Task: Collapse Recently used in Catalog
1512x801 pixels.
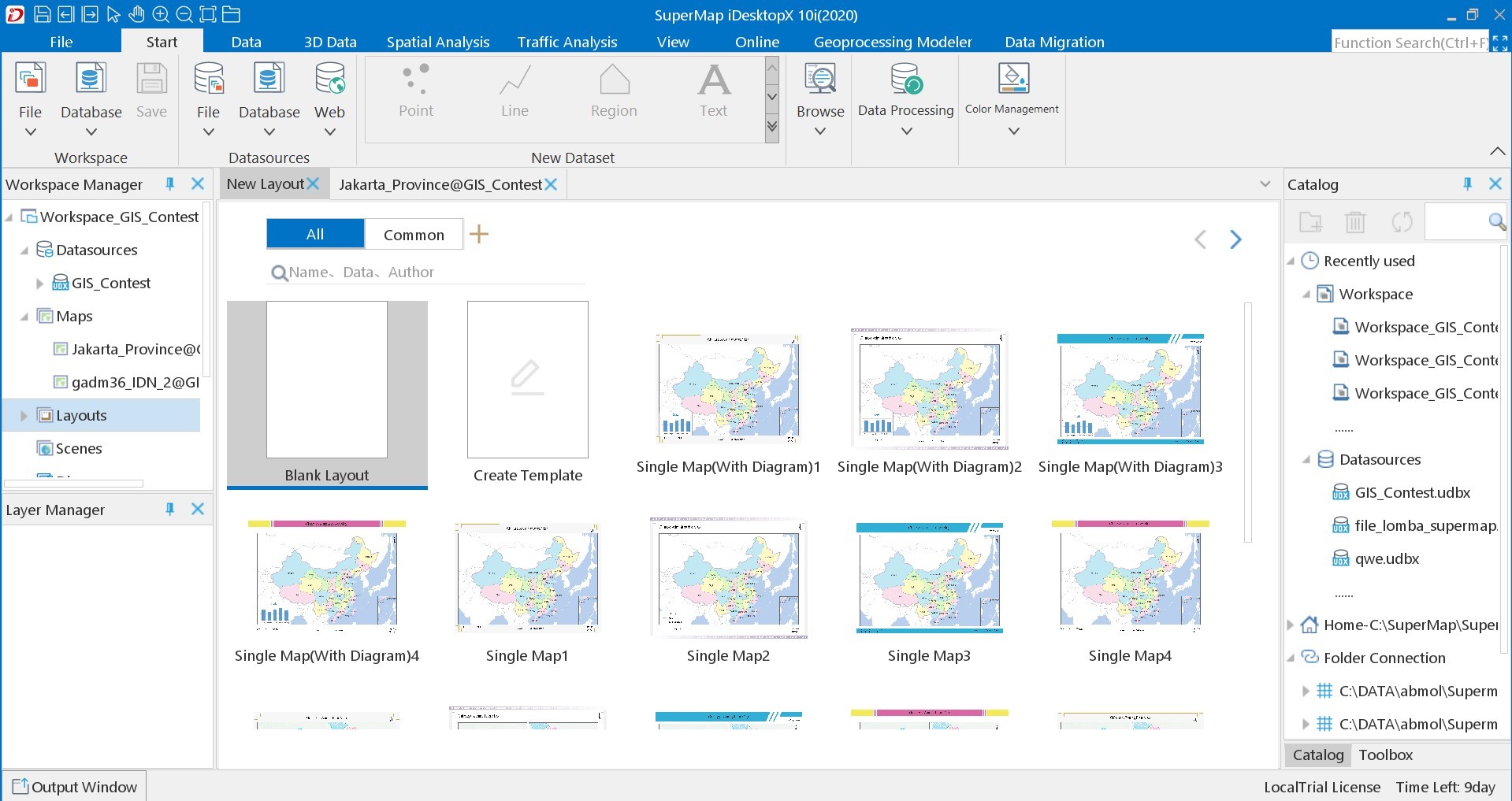Action: (1291, 261)
